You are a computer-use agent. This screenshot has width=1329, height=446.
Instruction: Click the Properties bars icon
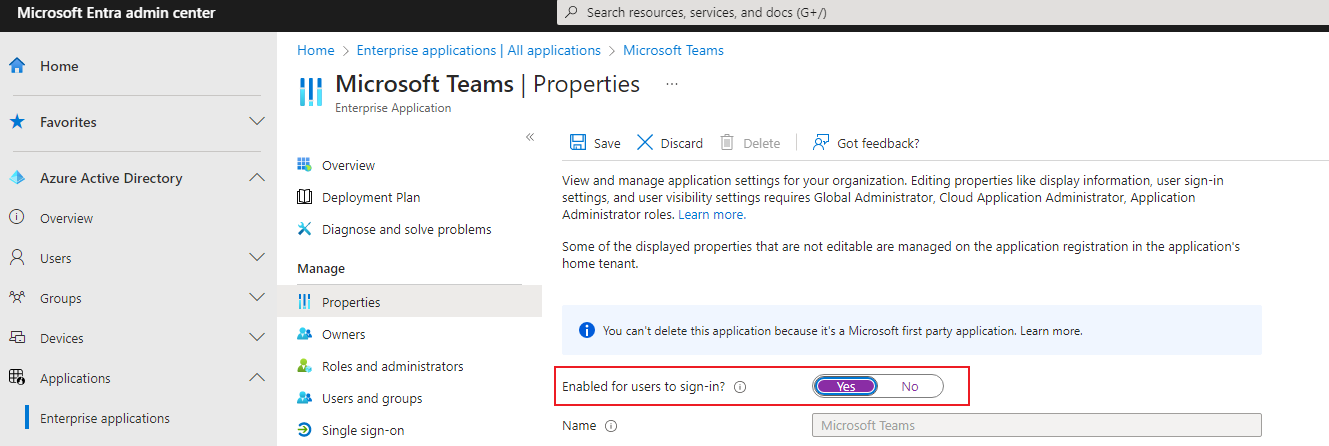coord(305,302)
